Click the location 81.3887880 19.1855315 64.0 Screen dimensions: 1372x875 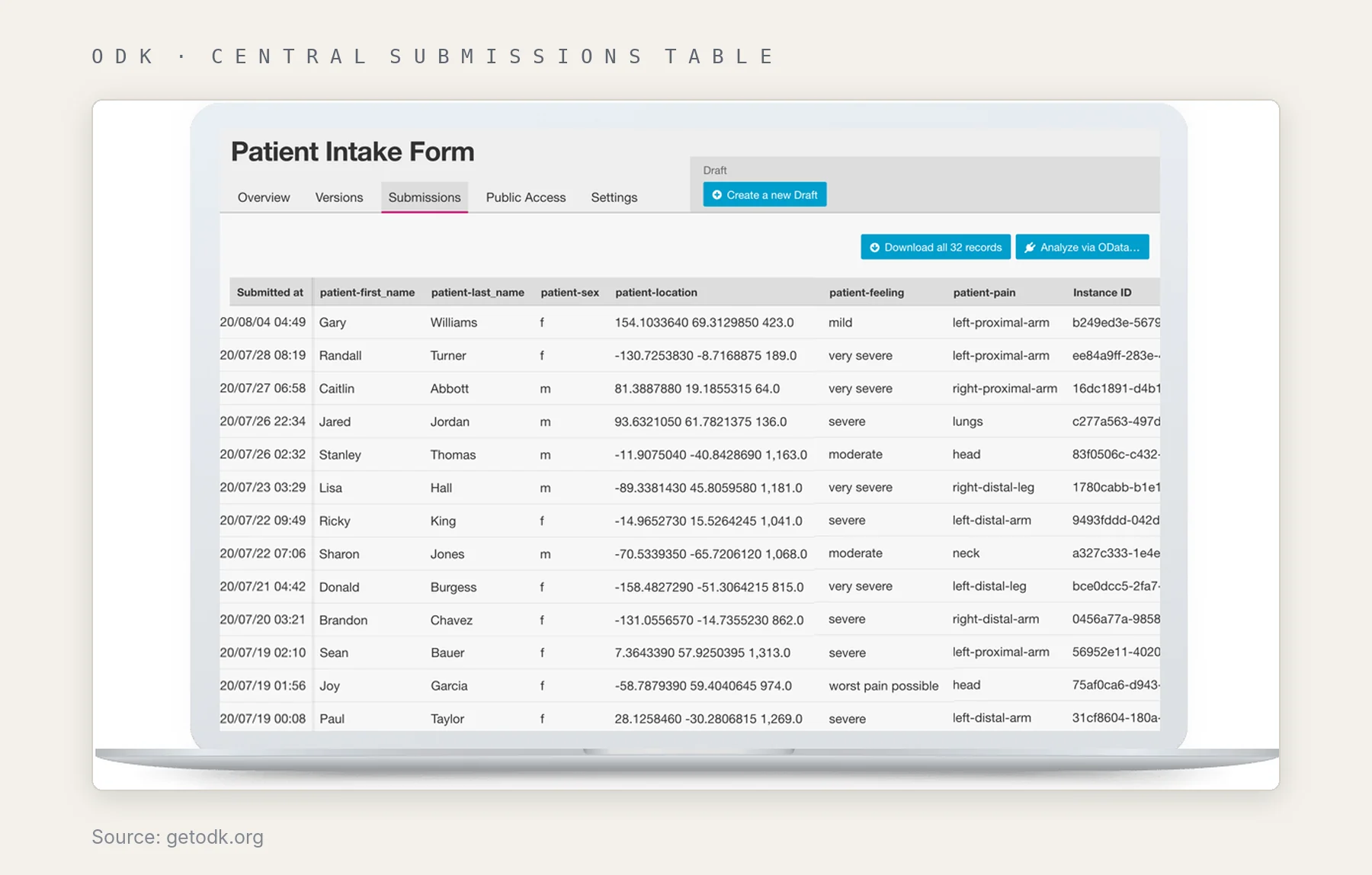697,389
